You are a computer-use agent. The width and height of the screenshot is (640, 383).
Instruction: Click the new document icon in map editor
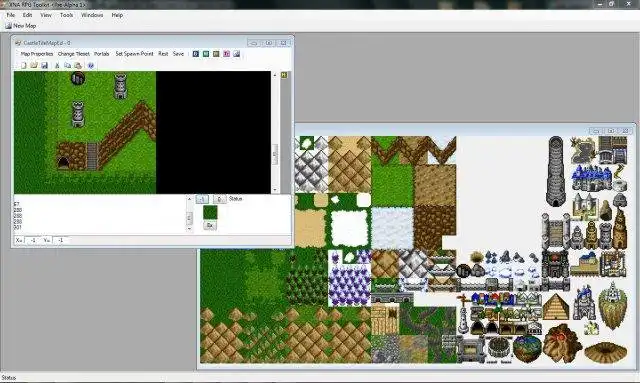point(24,65)
